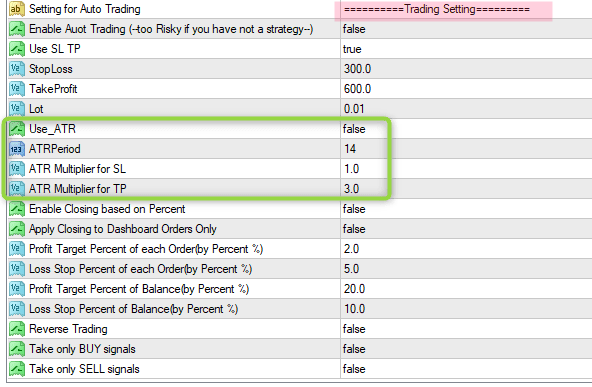This screenshot has height=387, width=592.
Task: Select the Use SL TP parameter name
Action: tap(55, 49)
